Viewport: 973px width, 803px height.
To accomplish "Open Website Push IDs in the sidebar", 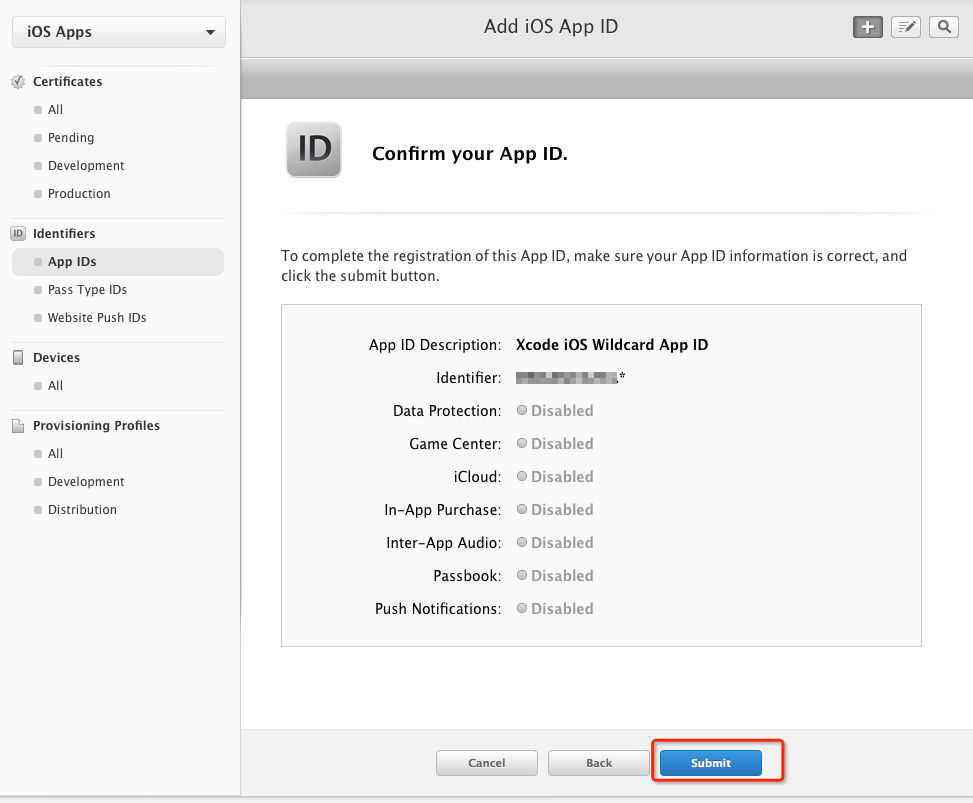I will click(97, 318).
